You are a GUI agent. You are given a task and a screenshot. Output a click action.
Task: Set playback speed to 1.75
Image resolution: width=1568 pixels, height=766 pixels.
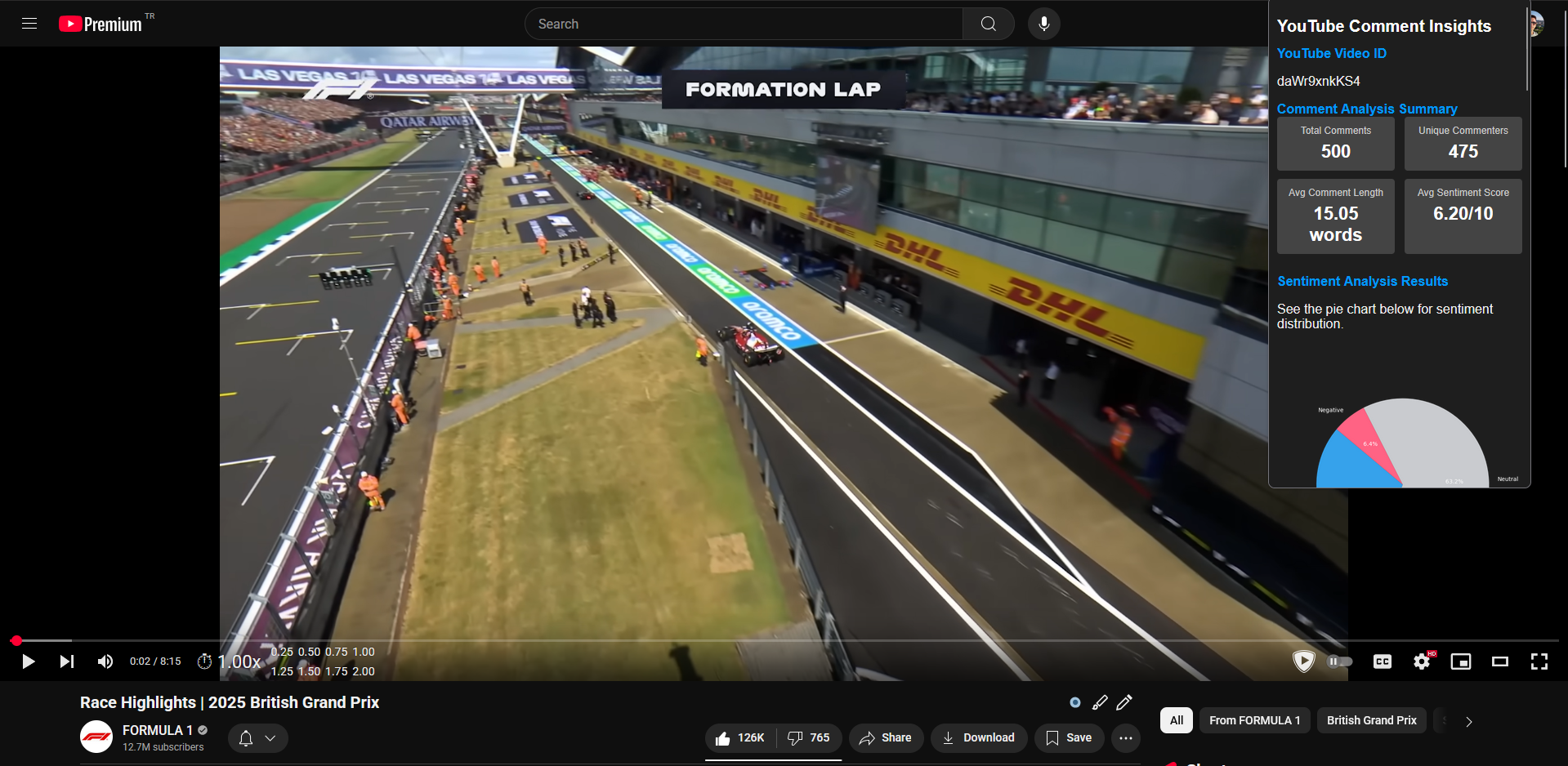(337, 671)
